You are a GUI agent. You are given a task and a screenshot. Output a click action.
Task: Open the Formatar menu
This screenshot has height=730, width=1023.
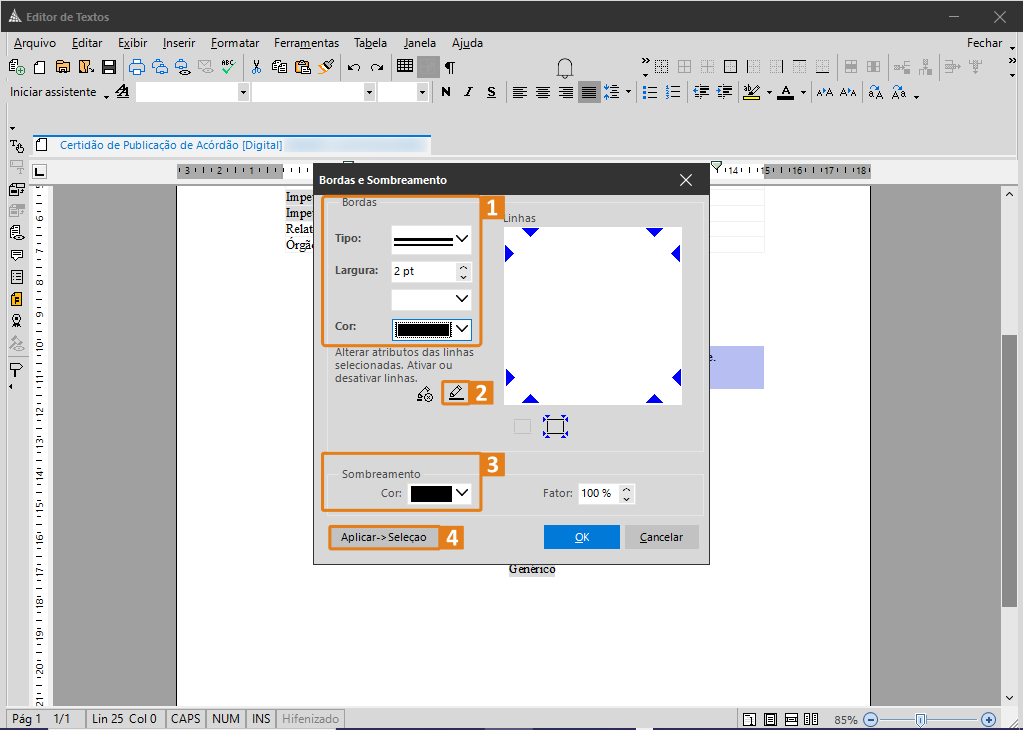click(235, 43)
